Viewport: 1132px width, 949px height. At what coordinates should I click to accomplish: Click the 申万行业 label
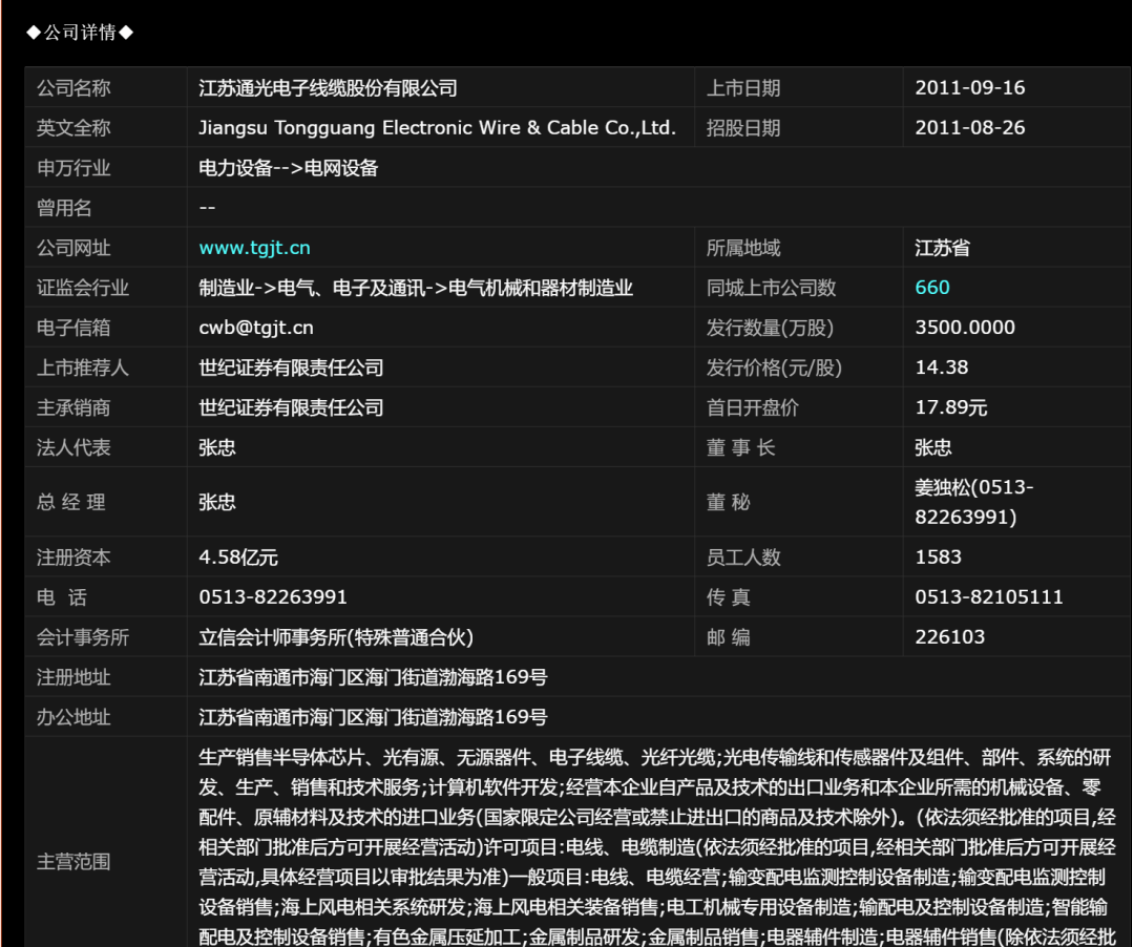click(x=74, y=168)
